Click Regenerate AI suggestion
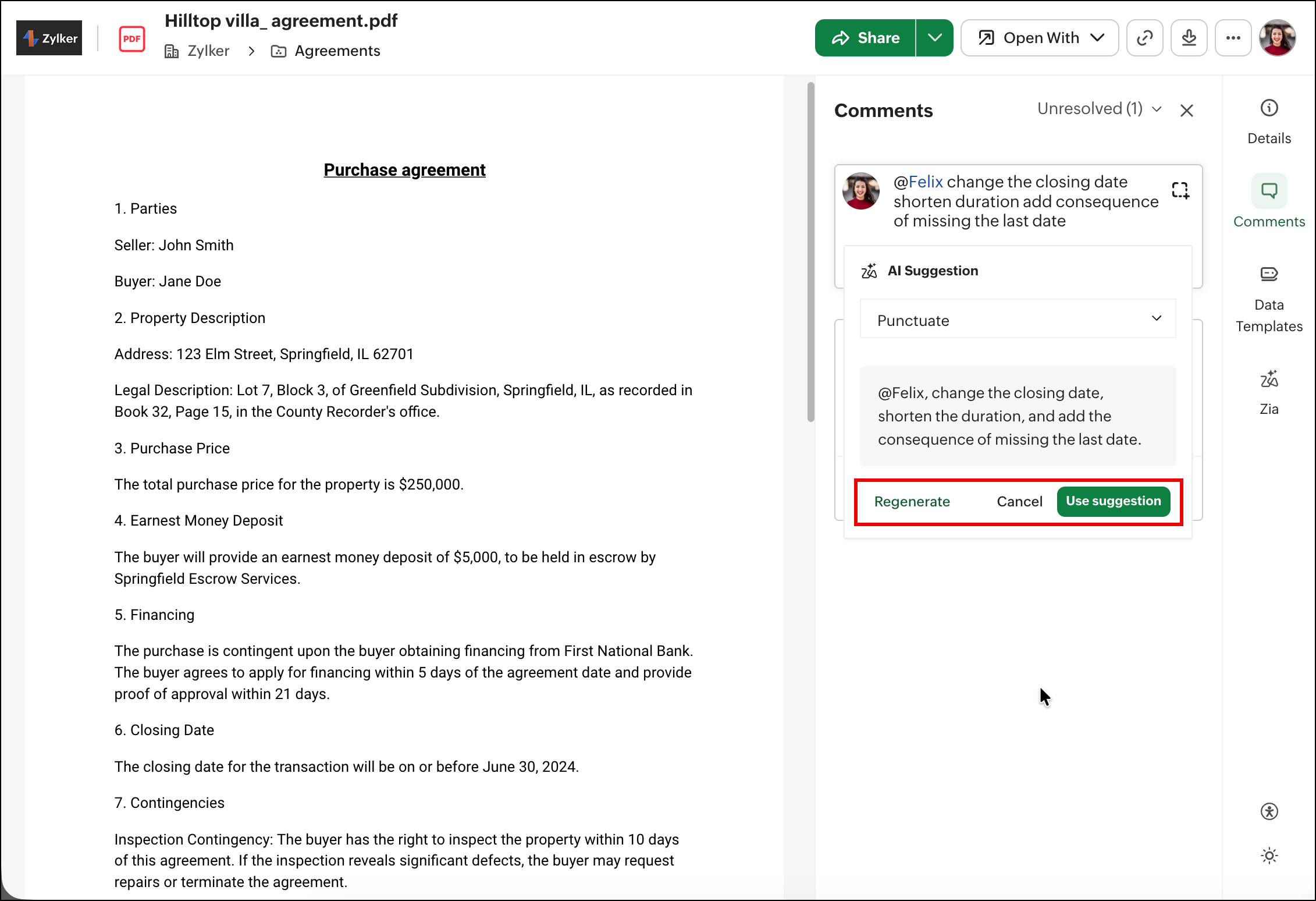1316x901 pixels. click(x=912, y=502)
